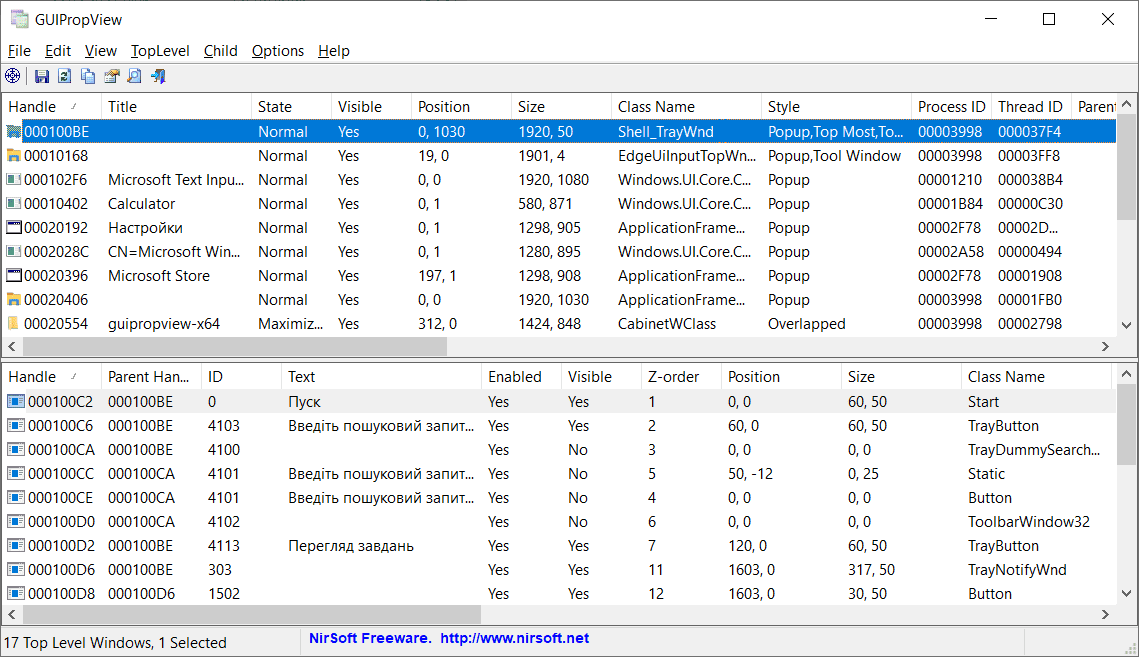Sort top-level windows by Handle column
The height and width of the screenshot is (657, 1139).
pos(32,107)
